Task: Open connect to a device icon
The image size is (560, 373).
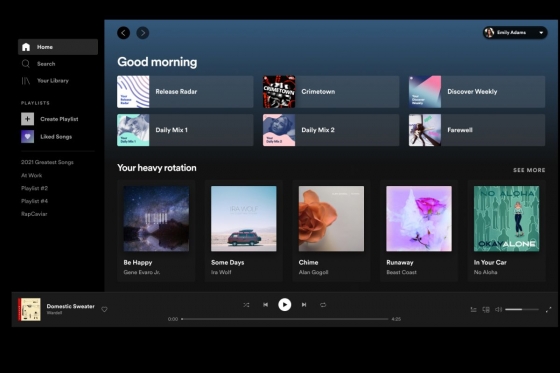Action: (486, 309)
